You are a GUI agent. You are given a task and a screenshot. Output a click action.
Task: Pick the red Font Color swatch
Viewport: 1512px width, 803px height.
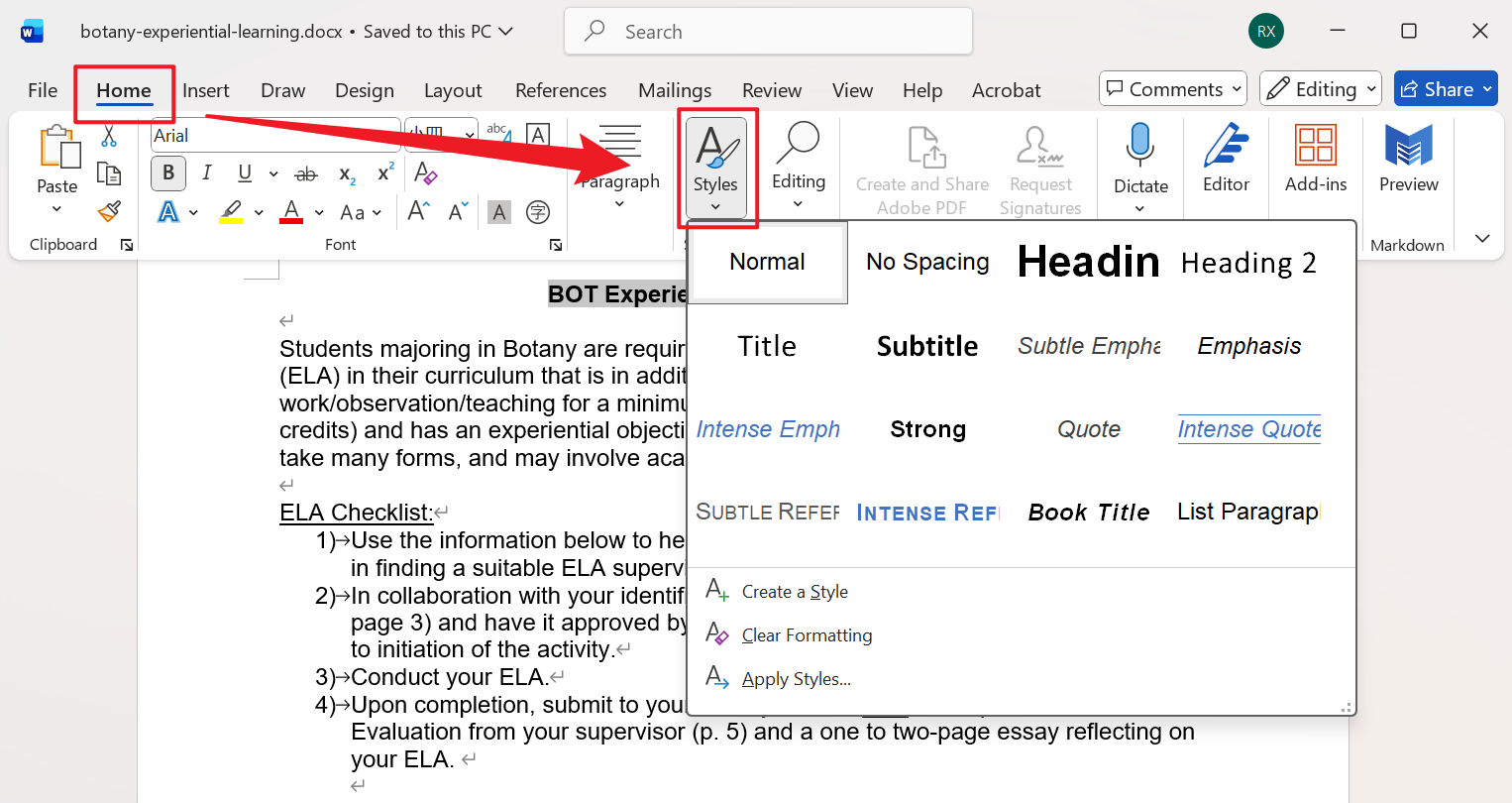[x=290, y=211]
